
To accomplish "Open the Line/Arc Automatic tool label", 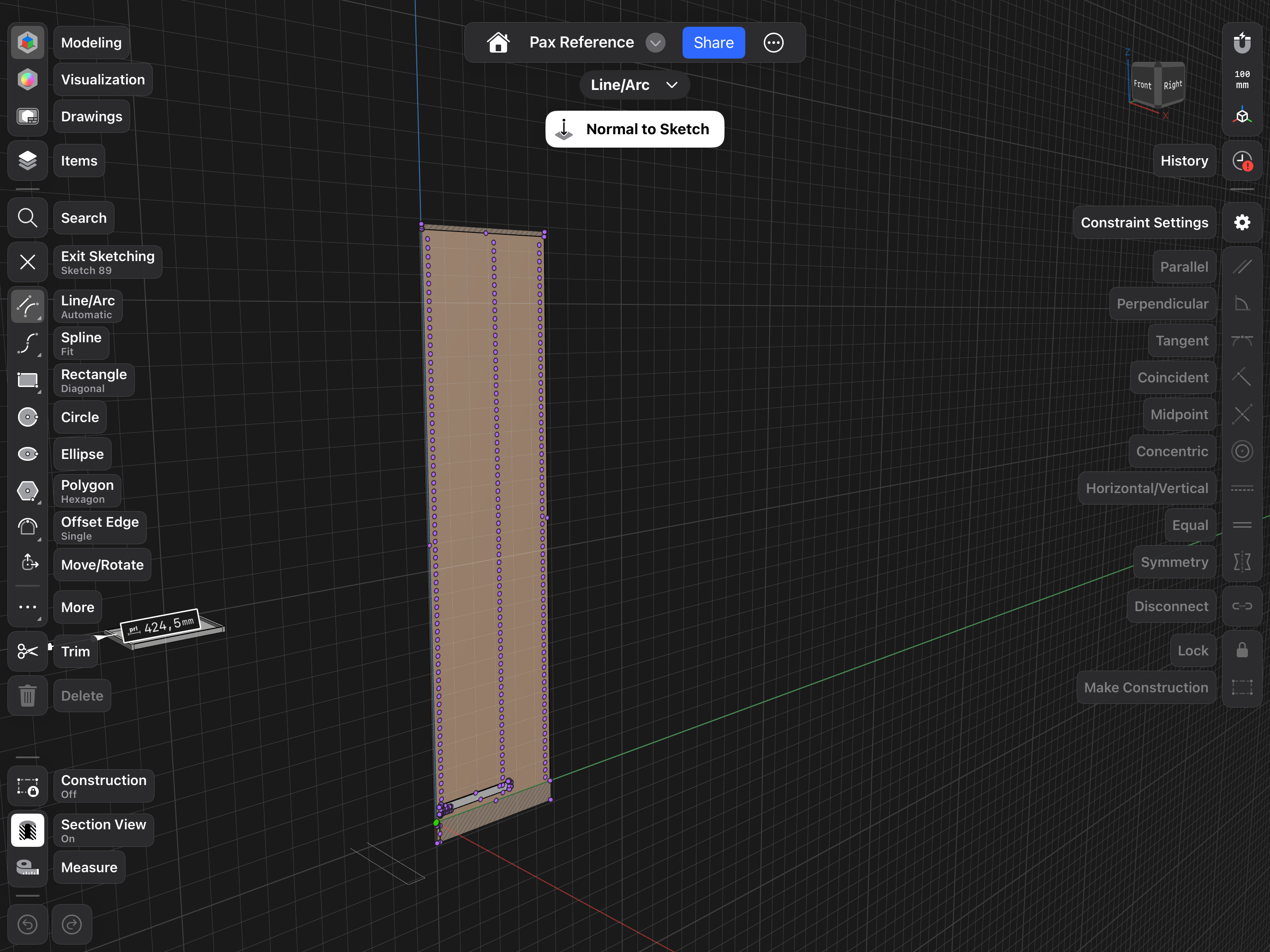I will (88, 306).
